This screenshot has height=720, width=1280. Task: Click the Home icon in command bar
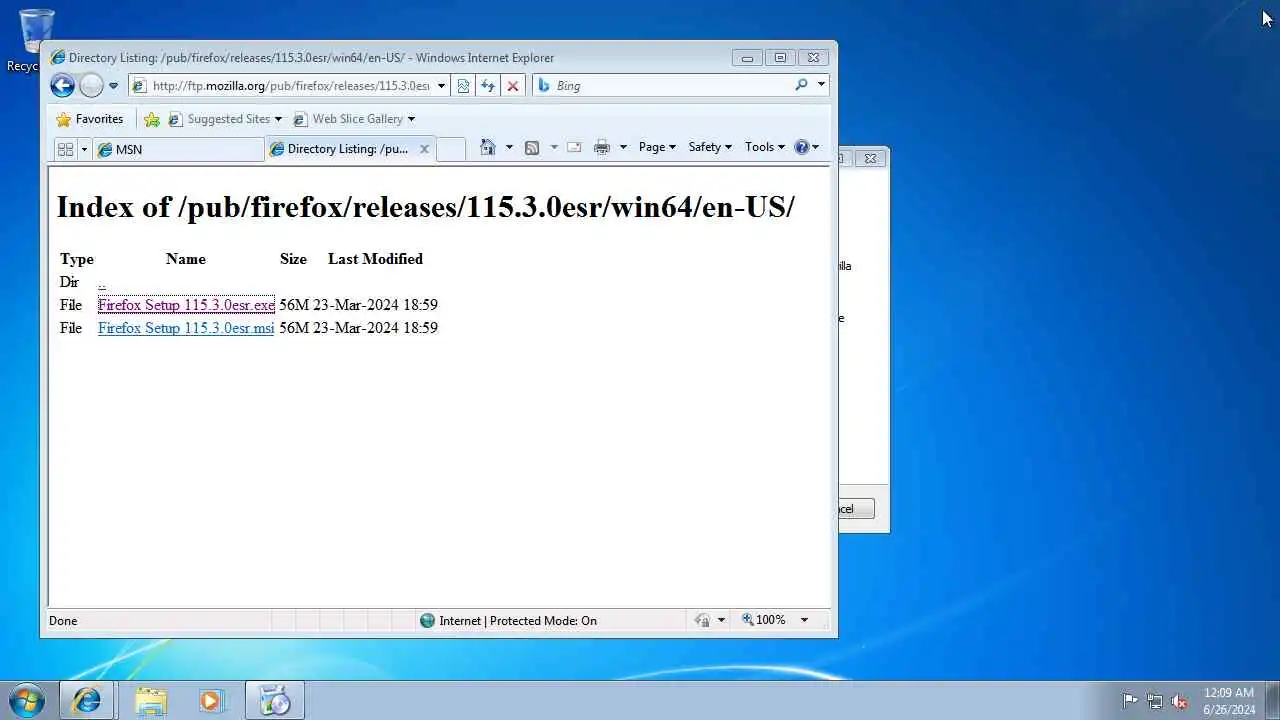(x=488, y=147)
